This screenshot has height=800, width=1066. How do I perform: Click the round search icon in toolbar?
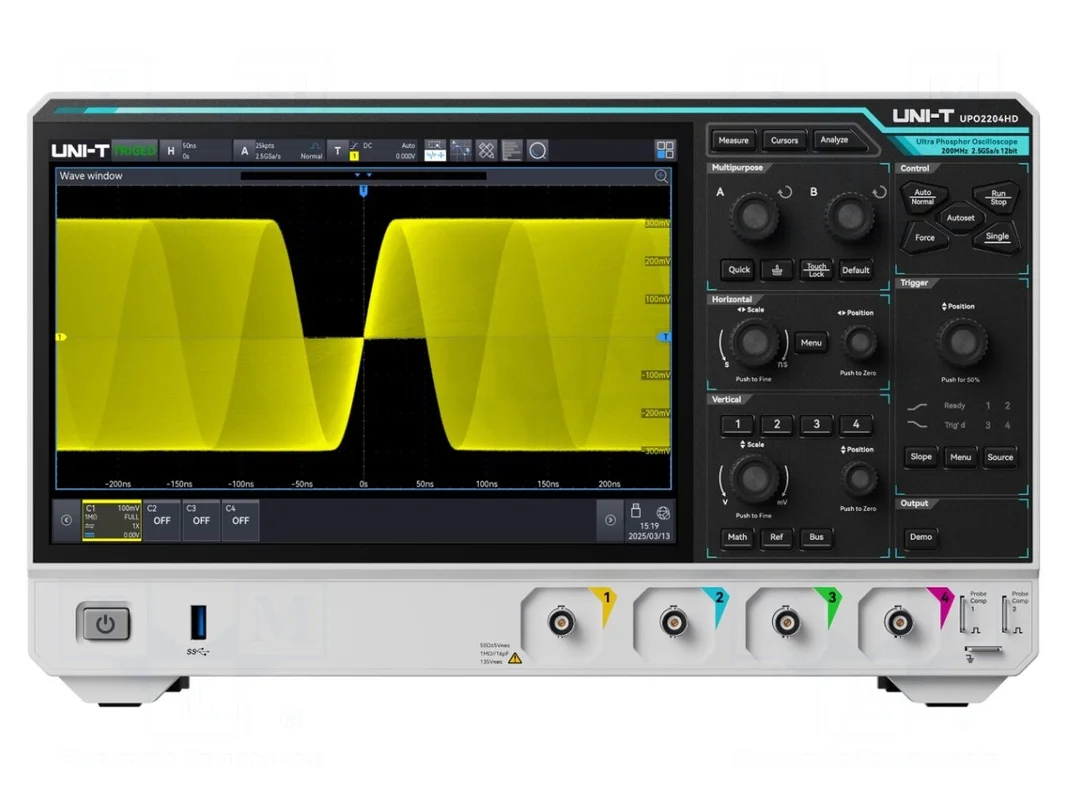[x=538, y=151]
